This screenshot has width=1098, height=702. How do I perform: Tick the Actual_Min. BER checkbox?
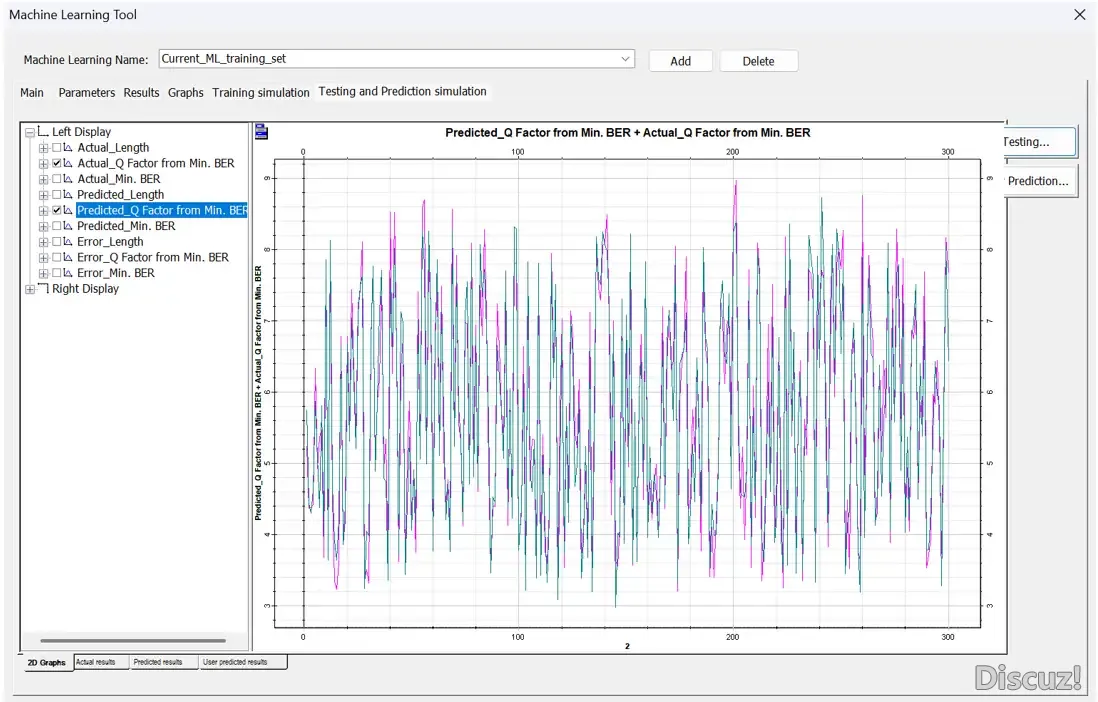point(57,179)
